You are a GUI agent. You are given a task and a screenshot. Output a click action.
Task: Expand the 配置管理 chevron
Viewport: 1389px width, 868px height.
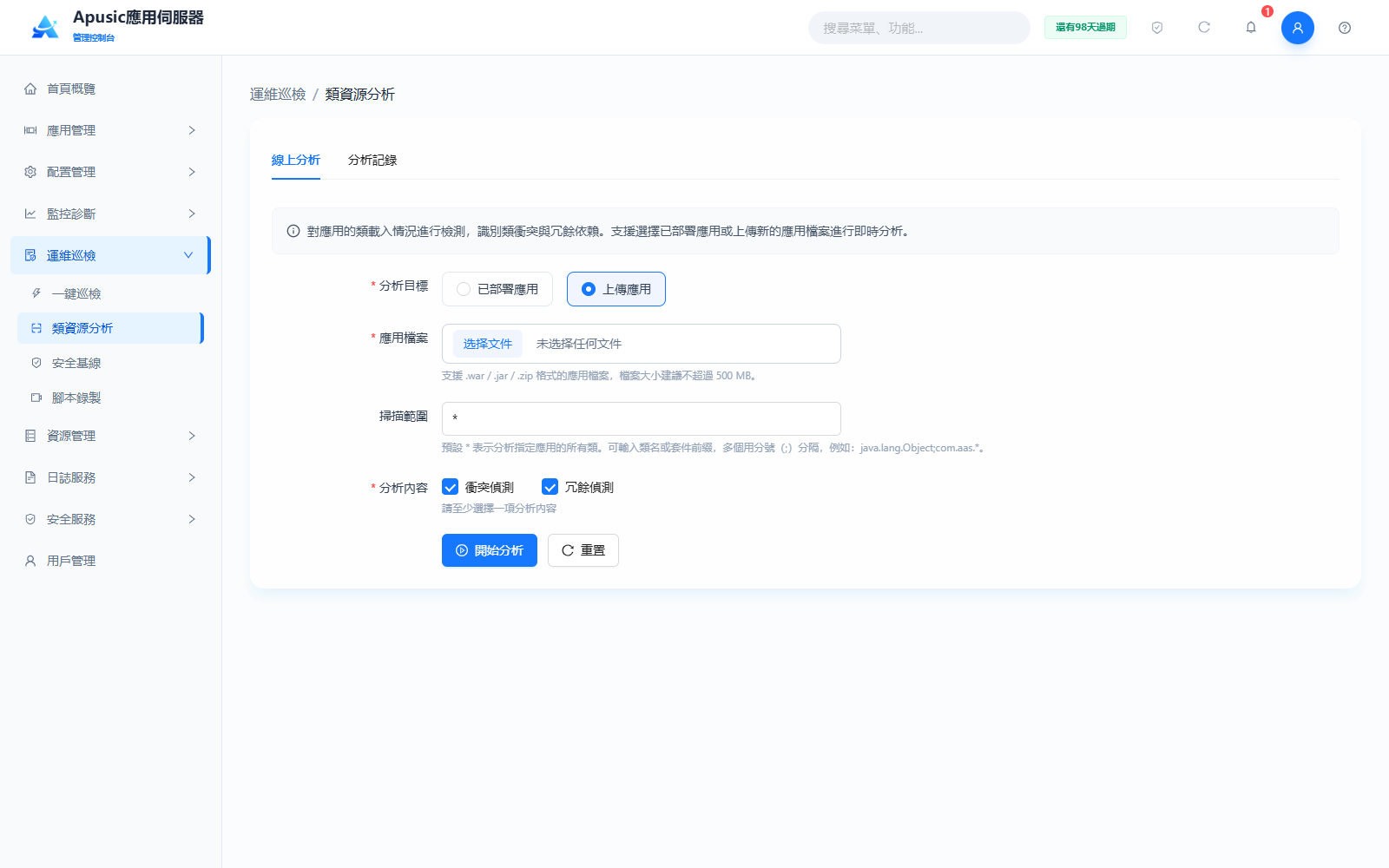click(192, 172)
